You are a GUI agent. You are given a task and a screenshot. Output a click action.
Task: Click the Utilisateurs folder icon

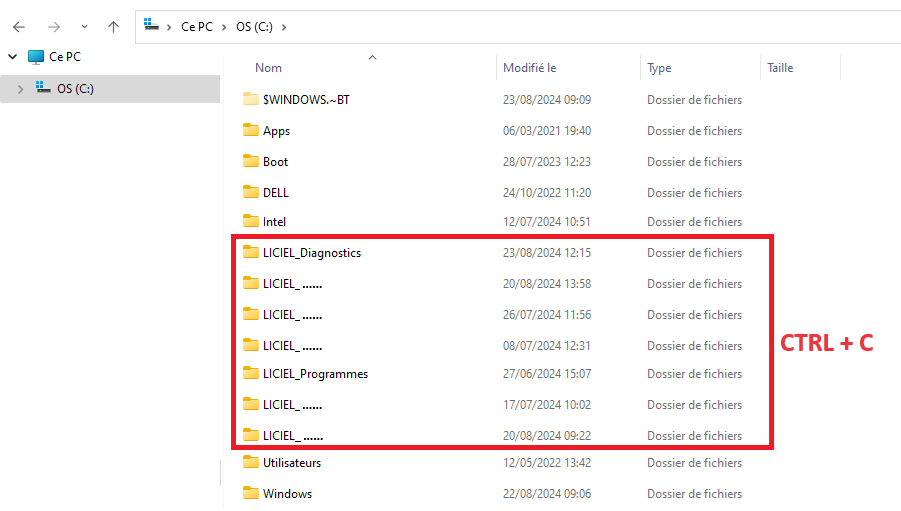click(x=251, y=462)
